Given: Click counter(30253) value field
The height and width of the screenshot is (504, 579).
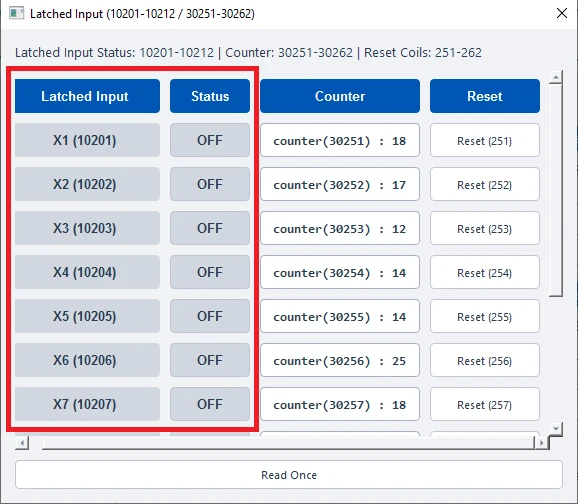Looking at the screenshot, I should pyautogui.click(x=340, y=228).
